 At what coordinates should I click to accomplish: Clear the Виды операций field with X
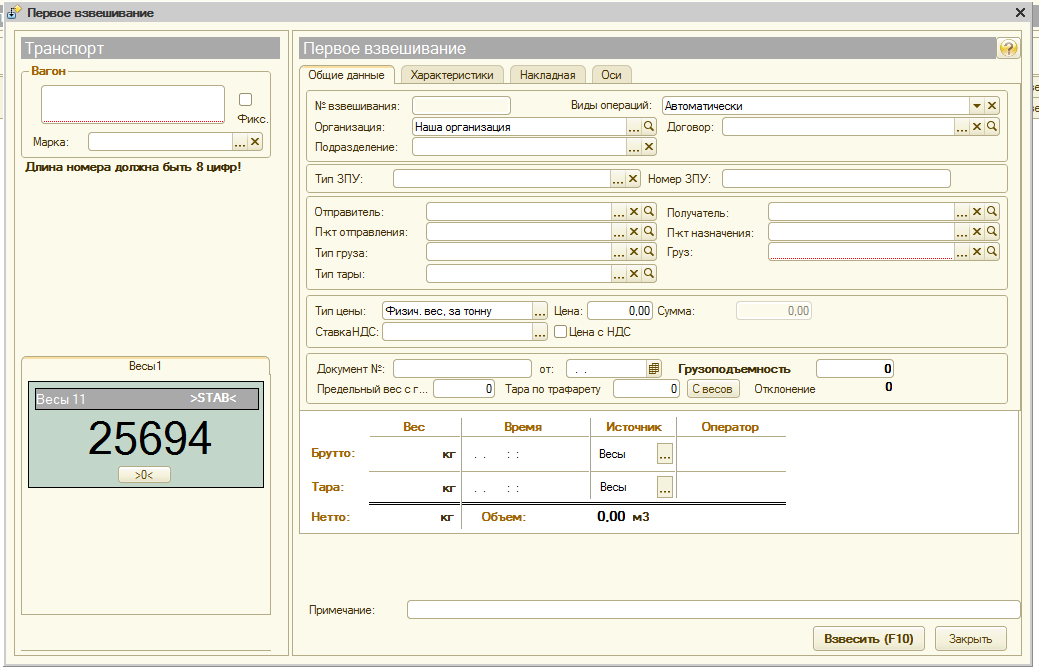[992, 106]
